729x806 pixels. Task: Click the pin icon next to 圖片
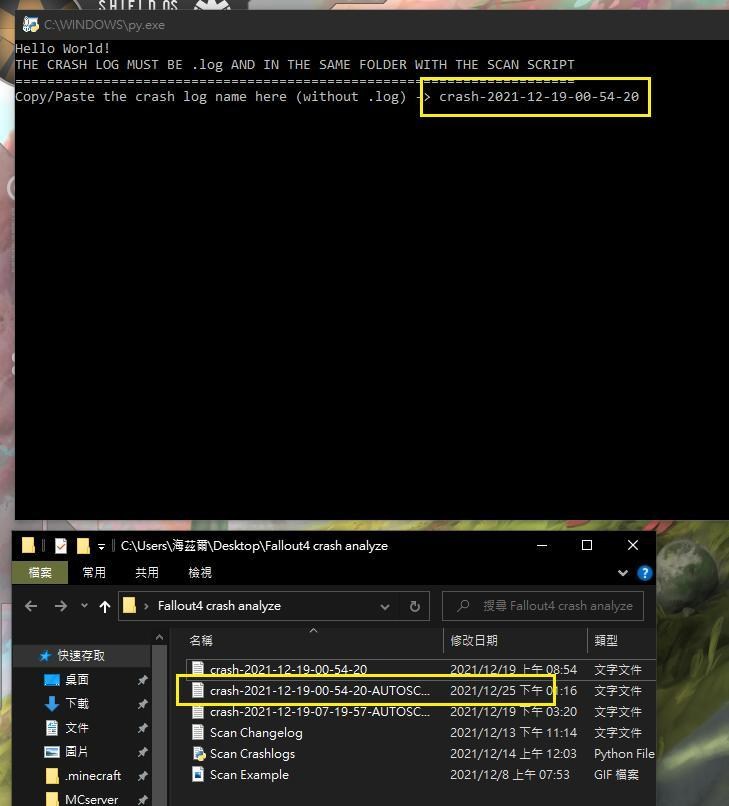coord(143,752)
